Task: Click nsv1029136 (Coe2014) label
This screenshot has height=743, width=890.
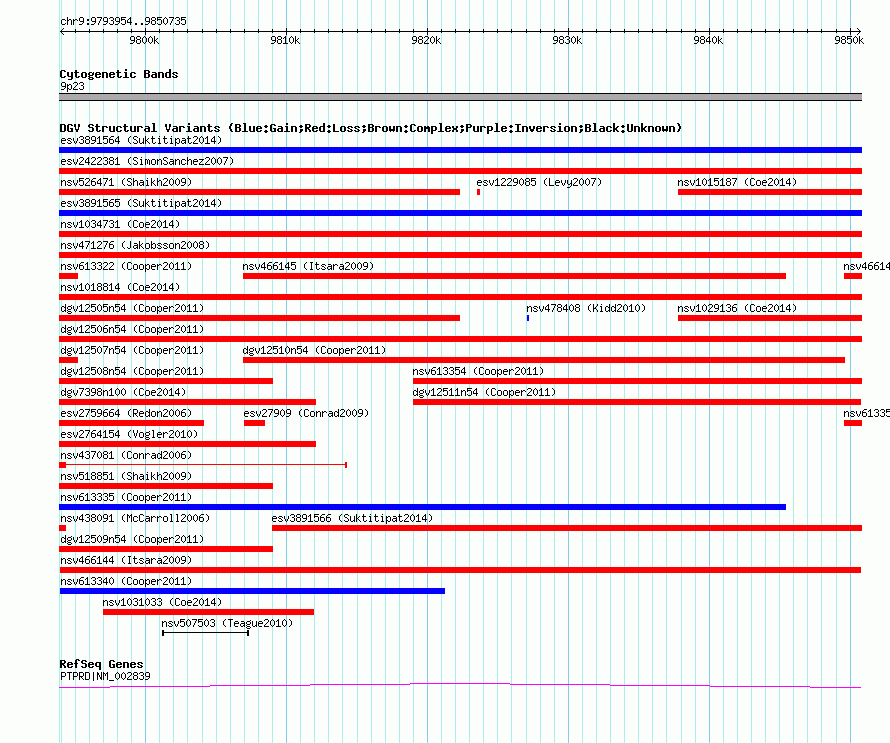Action: (x=737, y=308)
